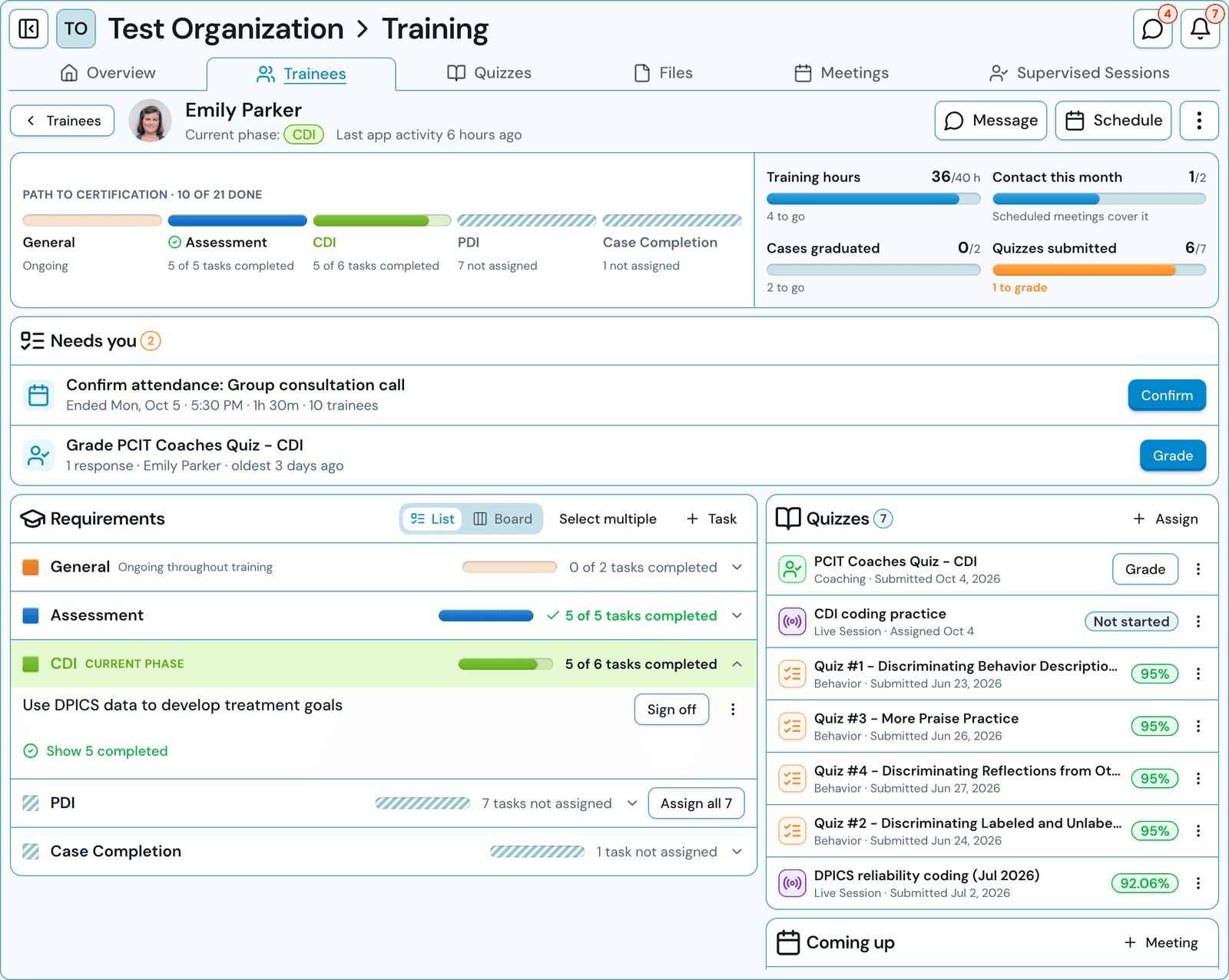This screenshot has height=980, width=1229.
Task: Click the checklist icon for Quiz #1
Action: [x=792, y=674]
